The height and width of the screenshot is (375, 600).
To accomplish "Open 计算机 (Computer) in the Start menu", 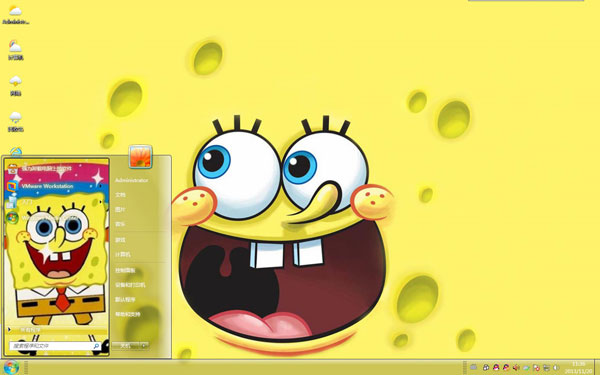I will pyautogui.click(x=123, y=254).
